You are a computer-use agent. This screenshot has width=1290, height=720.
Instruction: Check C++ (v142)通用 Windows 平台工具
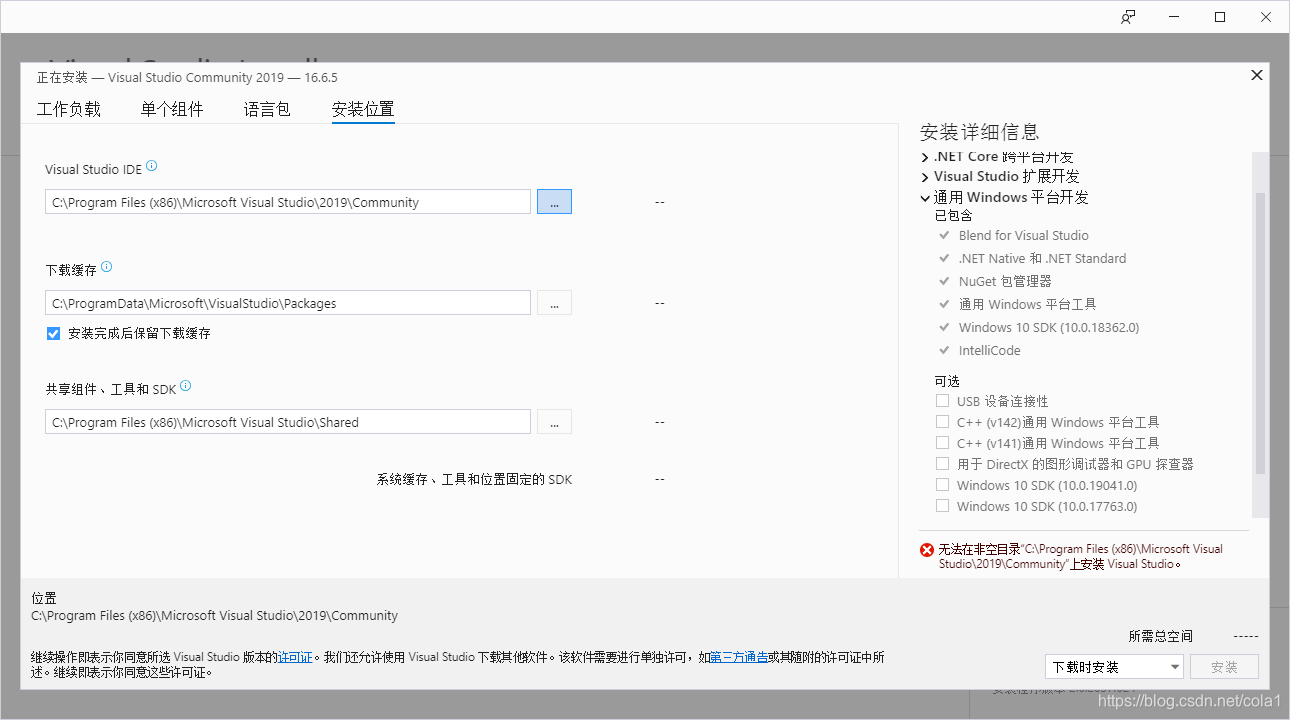click(x=942, y=422)
